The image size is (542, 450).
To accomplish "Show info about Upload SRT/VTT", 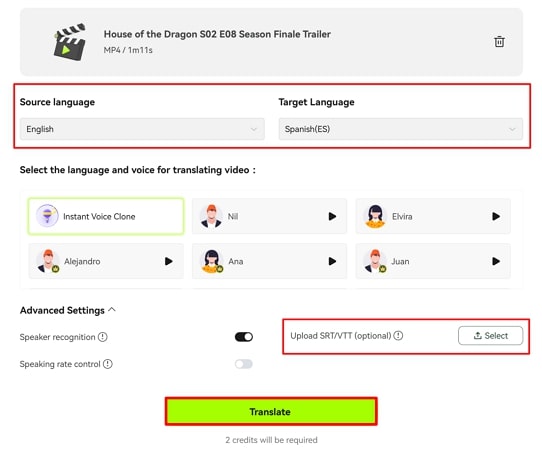I will point(398,336).
